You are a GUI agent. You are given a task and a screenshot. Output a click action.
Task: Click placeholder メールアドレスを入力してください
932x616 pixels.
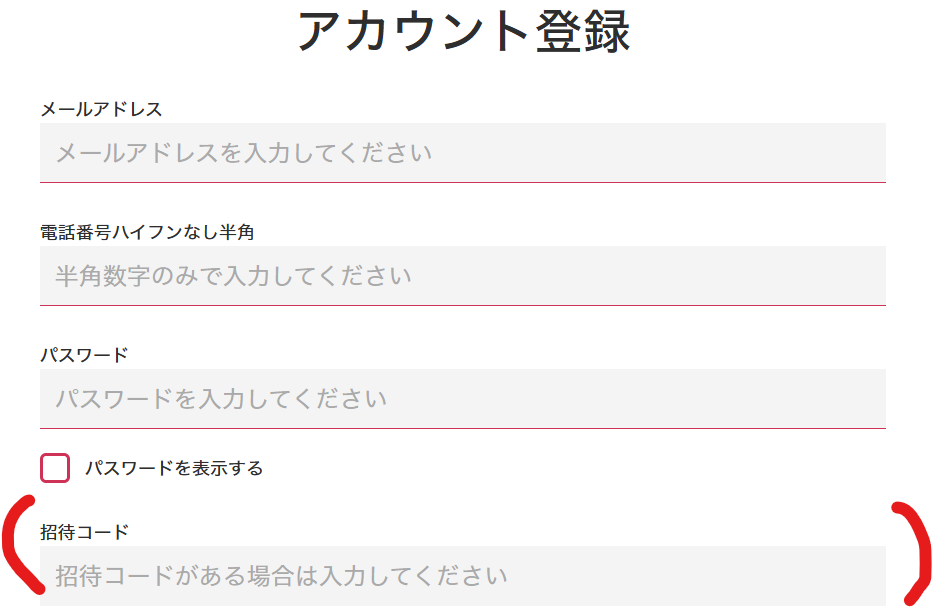click(x=243, y=153)
